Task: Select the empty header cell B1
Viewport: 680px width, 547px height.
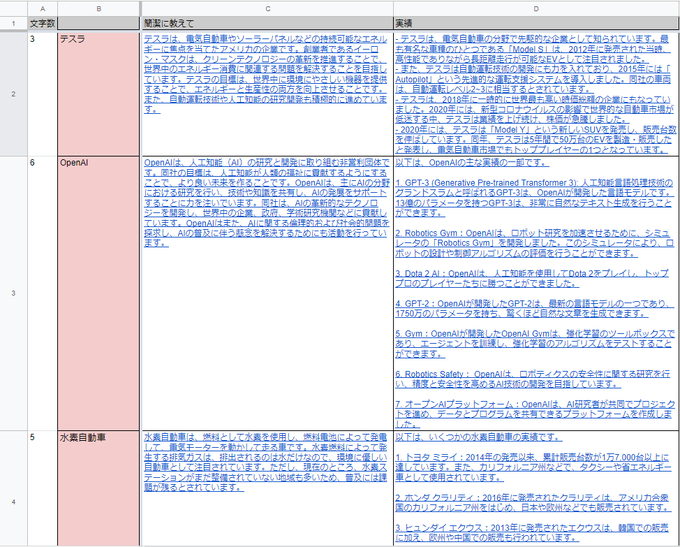Action: pos(99,23)
